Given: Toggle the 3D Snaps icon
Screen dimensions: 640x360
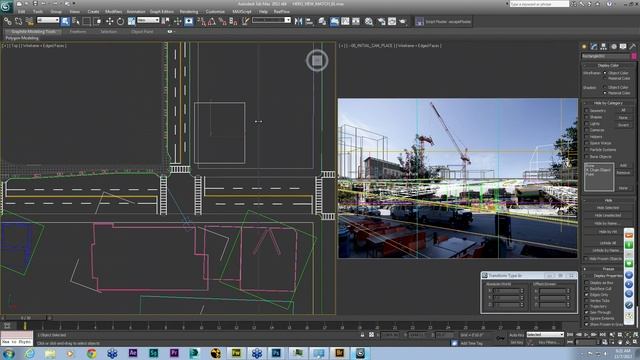Looking at the screenshot, I should pyautogui.click(x=202, y=21).
